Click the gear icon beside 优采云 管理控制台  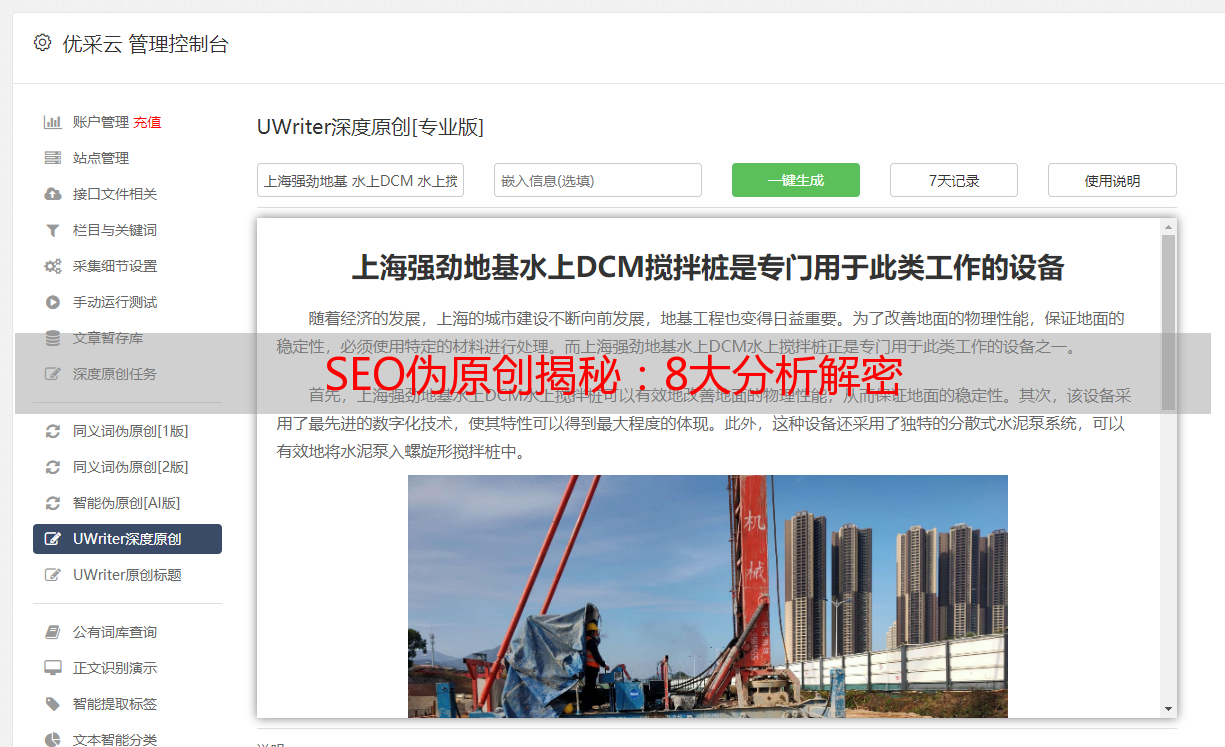42,43
